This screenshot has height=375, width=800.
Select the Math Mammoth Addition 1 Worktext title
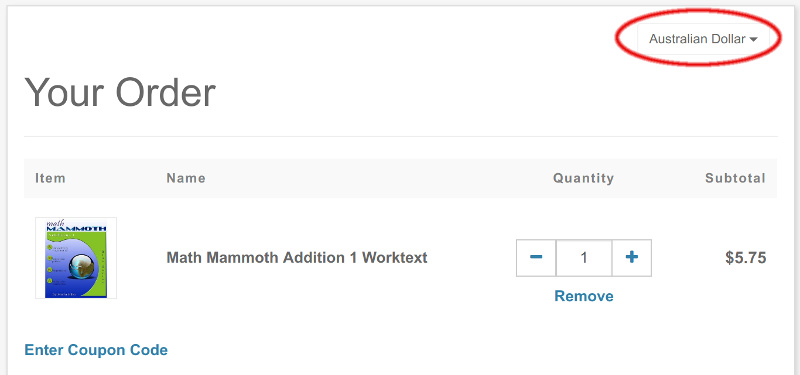[x=297, y=258]
